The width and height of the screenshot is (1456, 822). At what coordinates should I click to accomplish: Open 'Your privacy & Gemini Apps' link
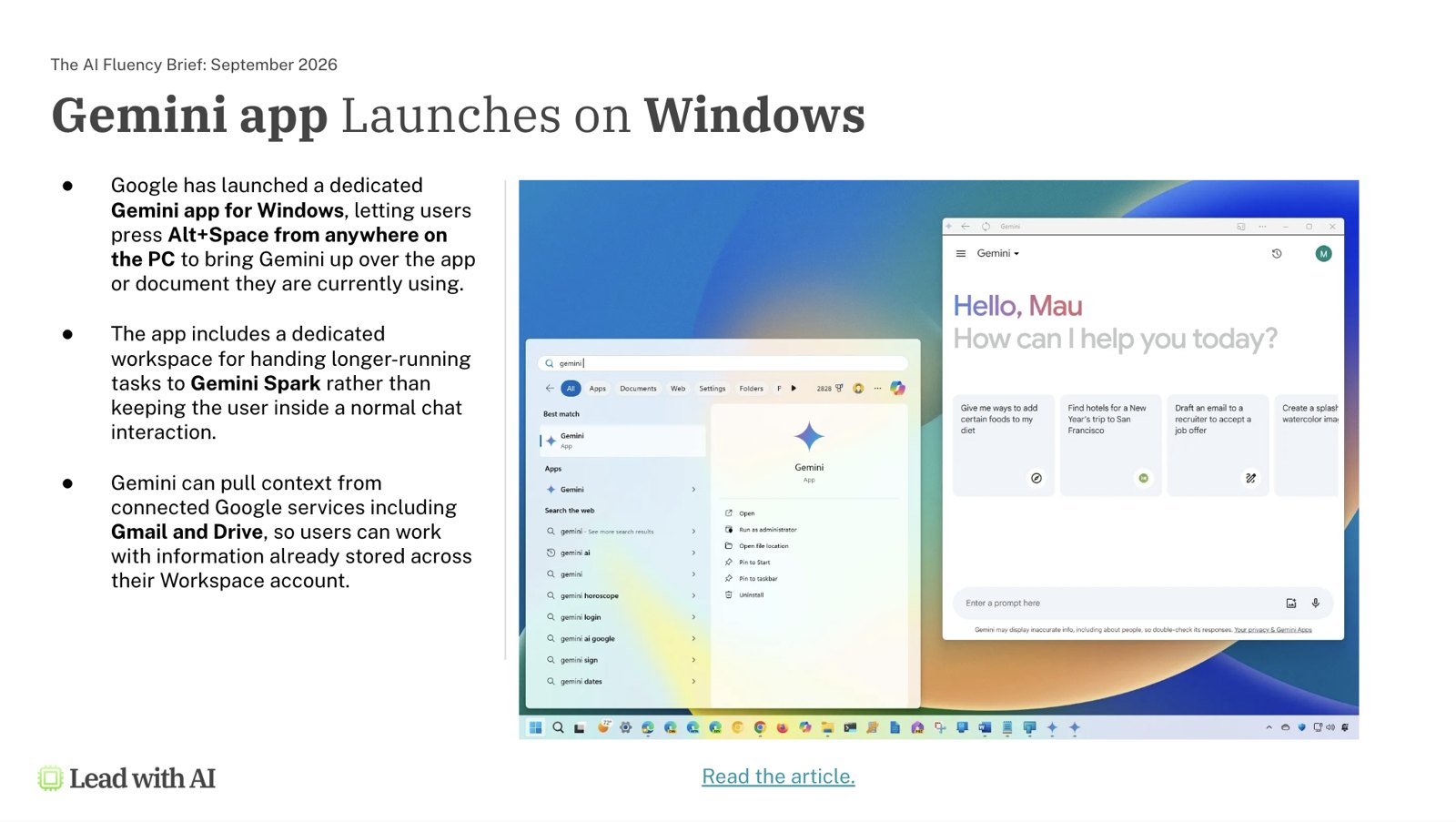pos(1273,630)
